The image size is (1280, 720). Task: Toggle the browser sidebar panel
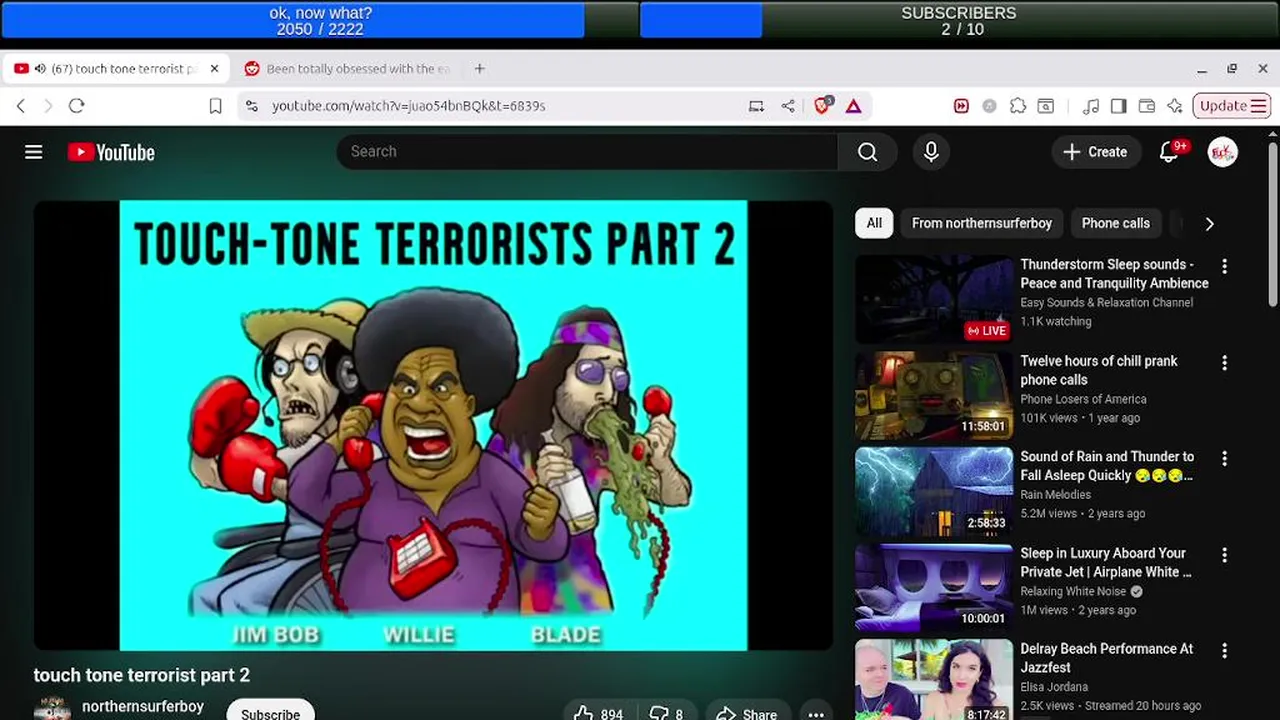click(1119, 106)
